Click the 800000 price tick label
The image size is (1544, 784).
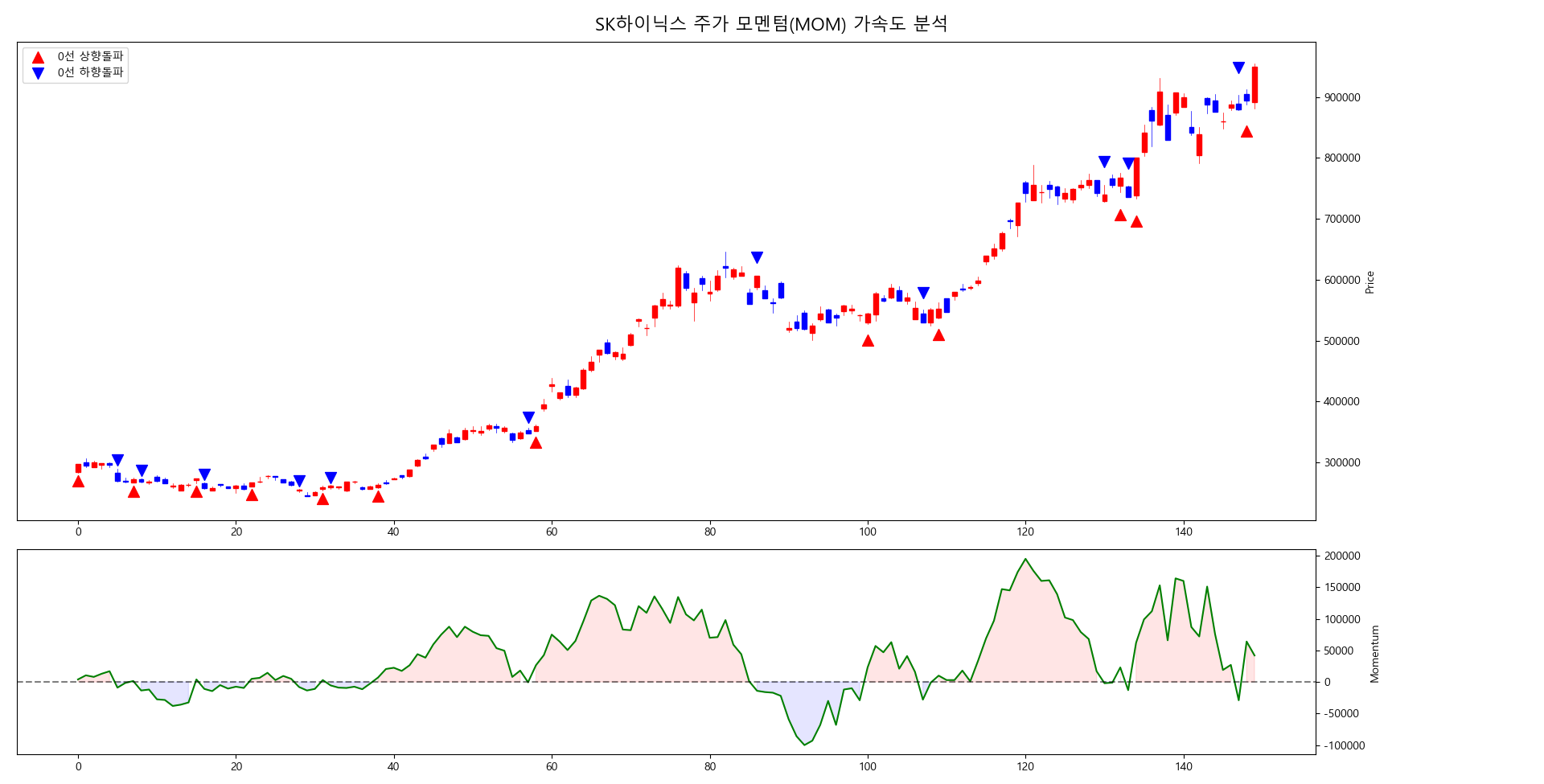point(1342,158)
